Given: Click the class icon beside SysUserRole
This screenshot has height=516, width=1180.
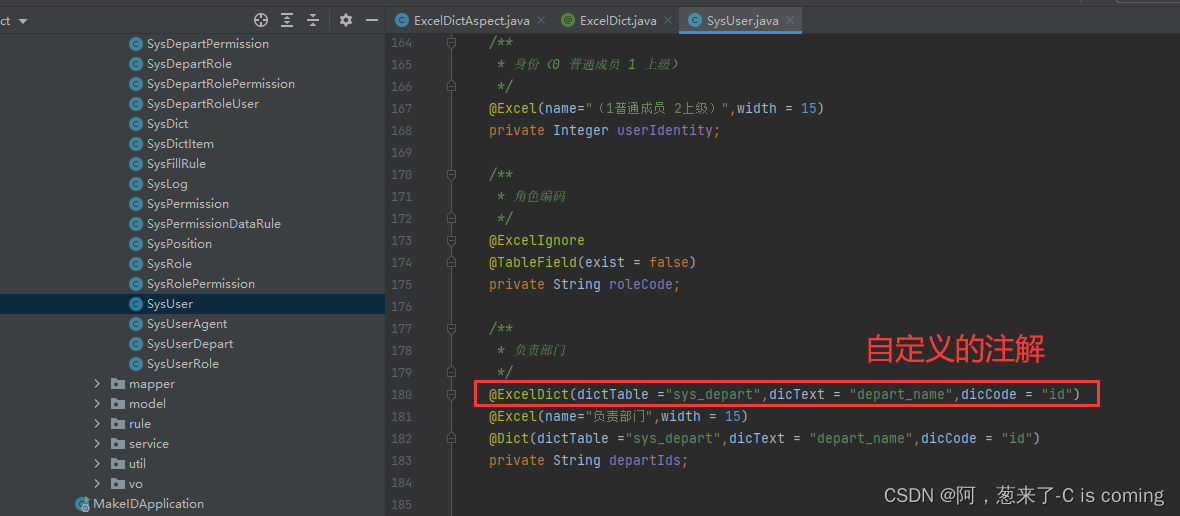Looking at the screenshot, I should 135,364.
